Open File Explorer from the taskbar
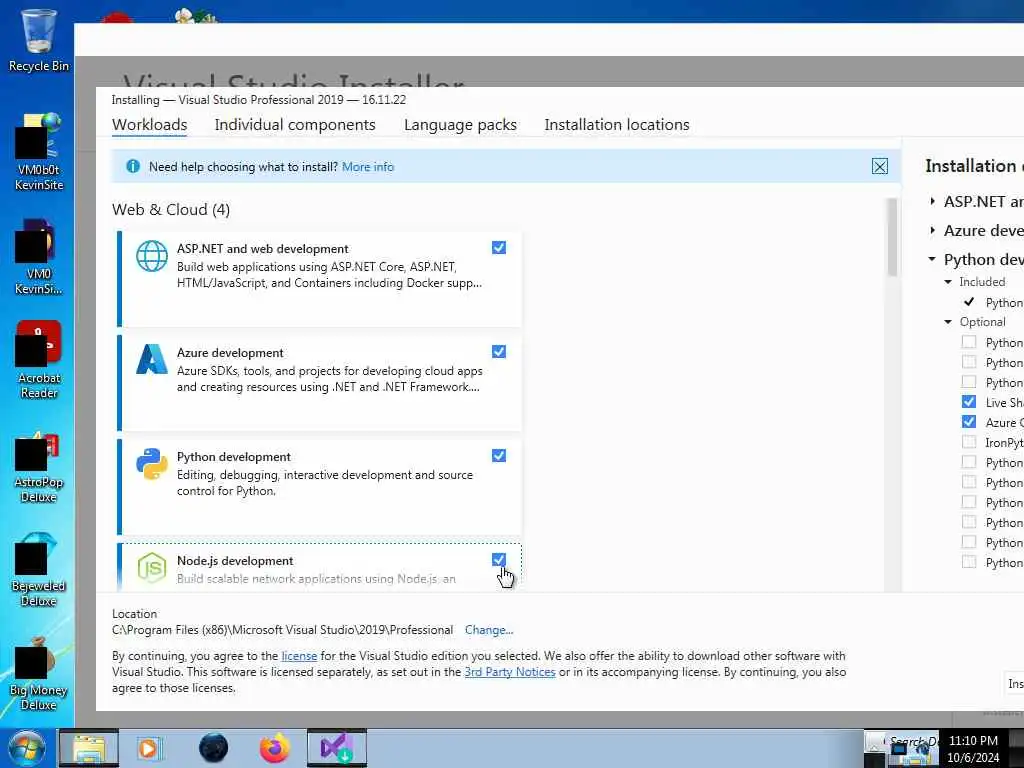The image size is (1024, 768). (x=89, y=748)
